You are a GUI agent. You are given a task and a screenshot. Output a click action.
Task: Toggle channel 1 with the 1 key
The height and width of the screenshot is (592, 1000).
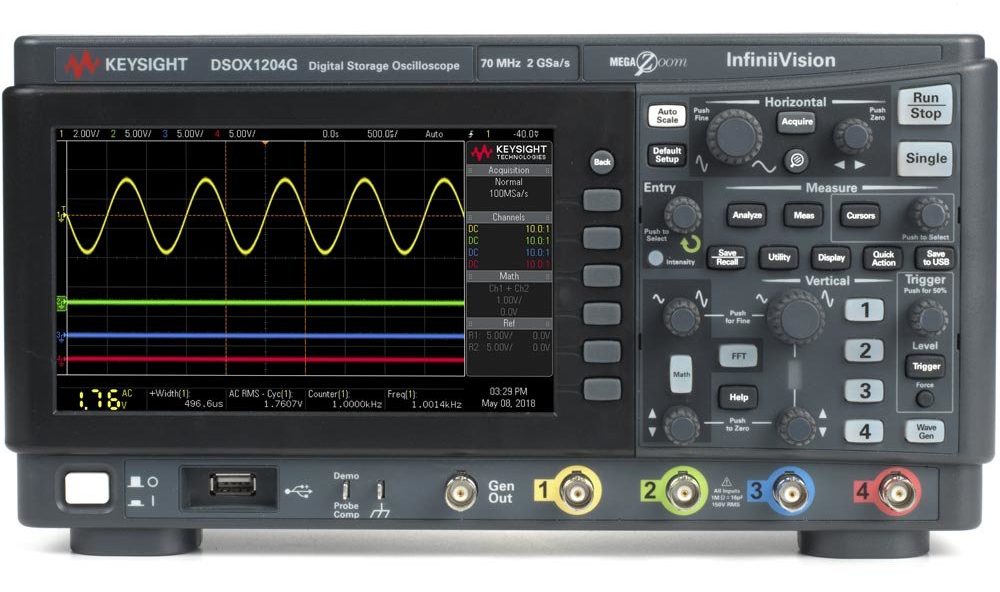pyautogui.click(x=864, y=311)
